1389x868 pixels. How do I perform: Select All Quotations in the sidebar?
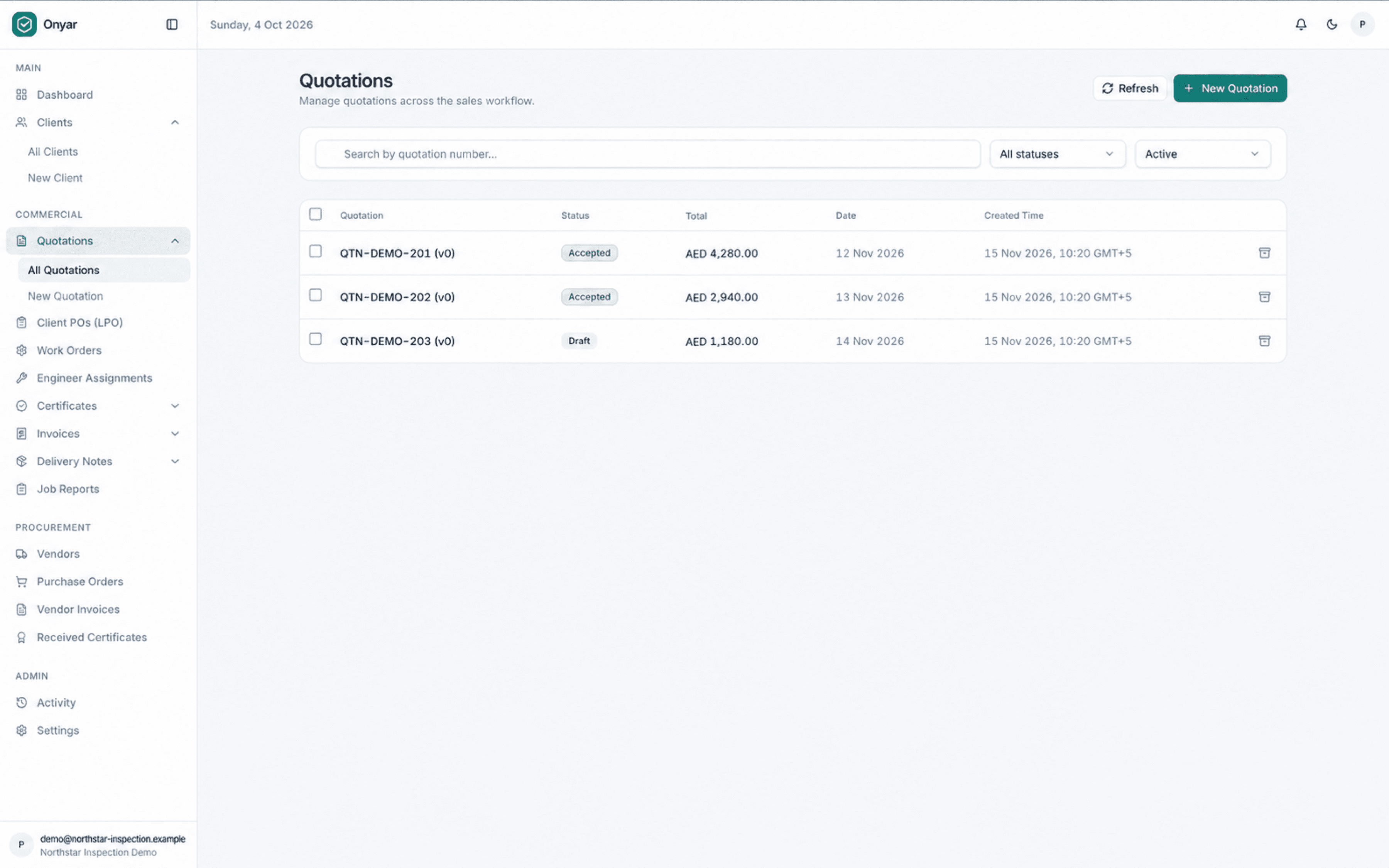tap(104, 270)
